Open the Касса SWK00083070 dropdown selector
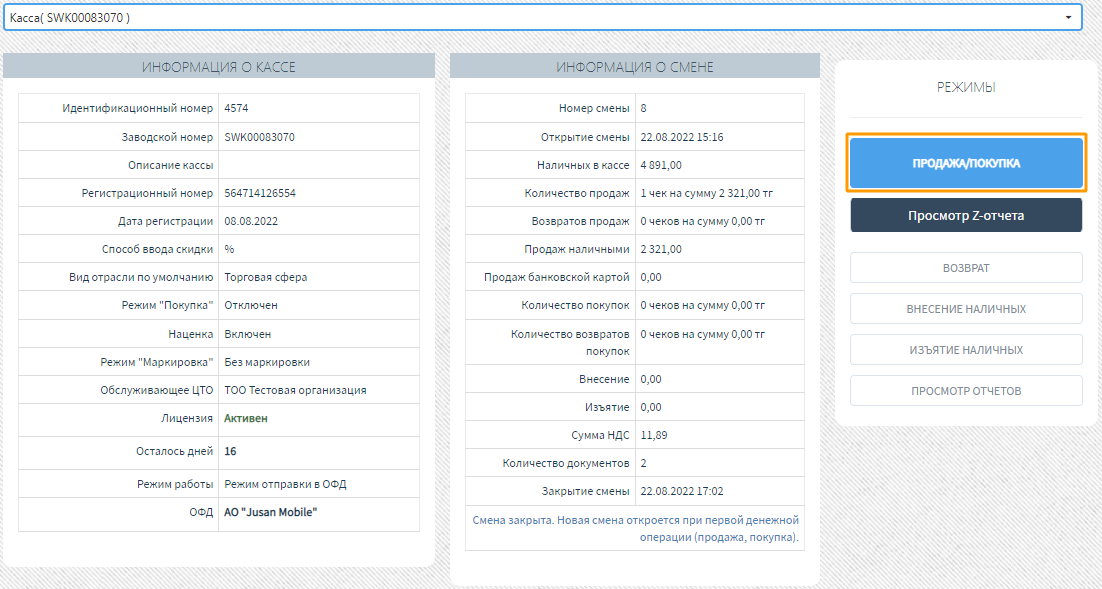 point(542,18)
